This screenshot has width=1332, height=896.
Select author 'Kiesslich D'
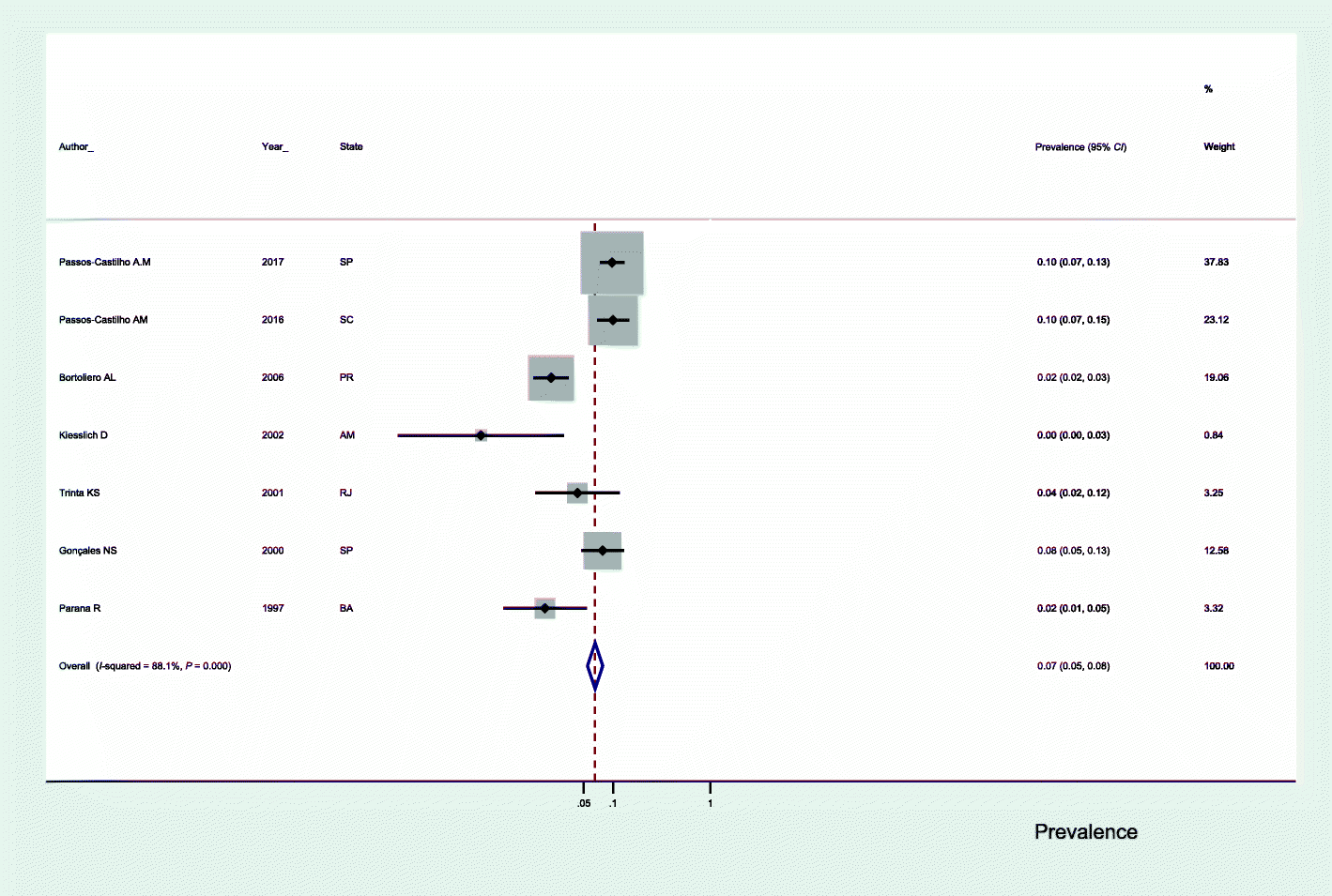pyautogui.click(x=84, y=435)
